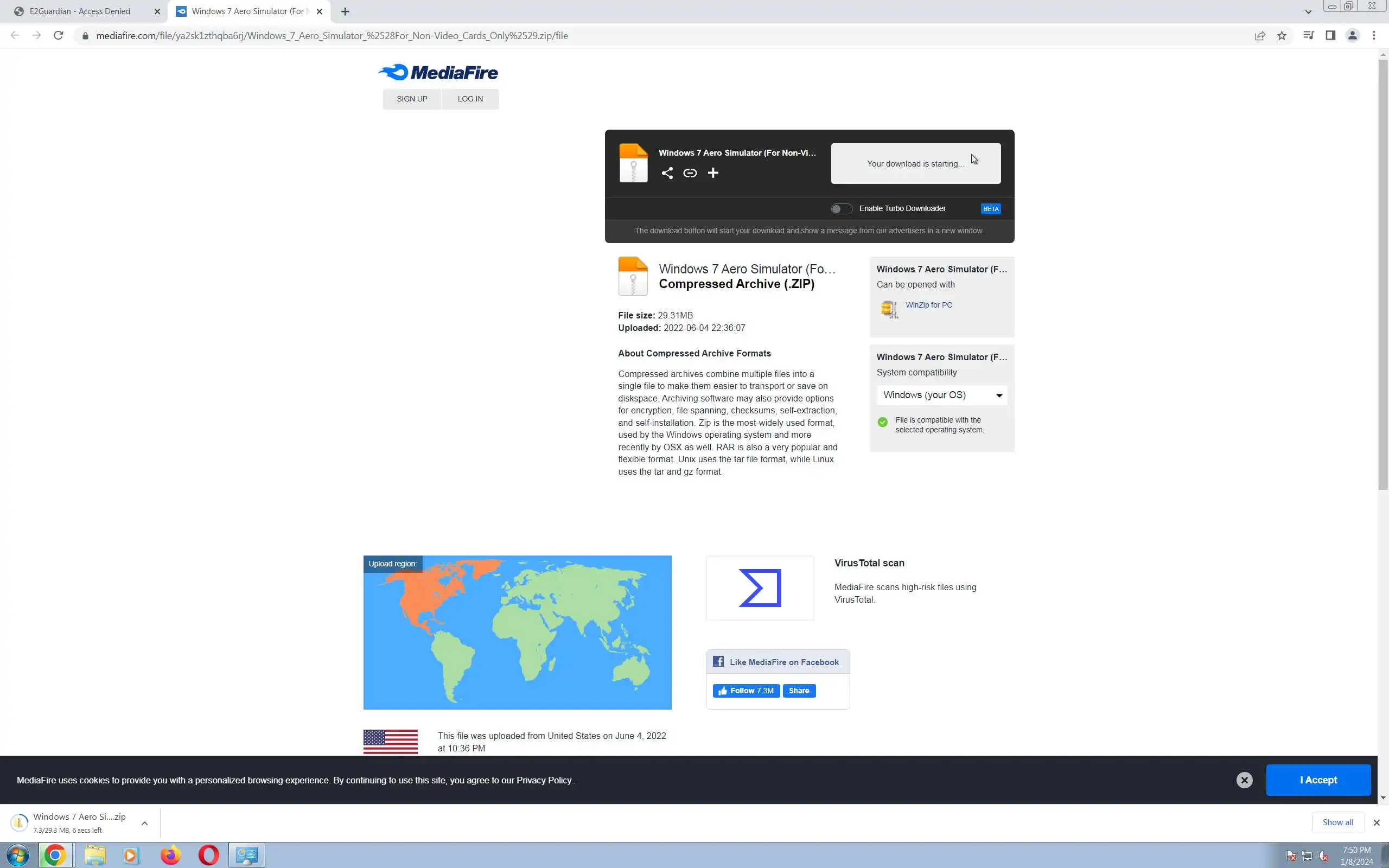1389x868 pixels.
Task: Click the plus icon beside link icon
Action: (x=713, y=173)
